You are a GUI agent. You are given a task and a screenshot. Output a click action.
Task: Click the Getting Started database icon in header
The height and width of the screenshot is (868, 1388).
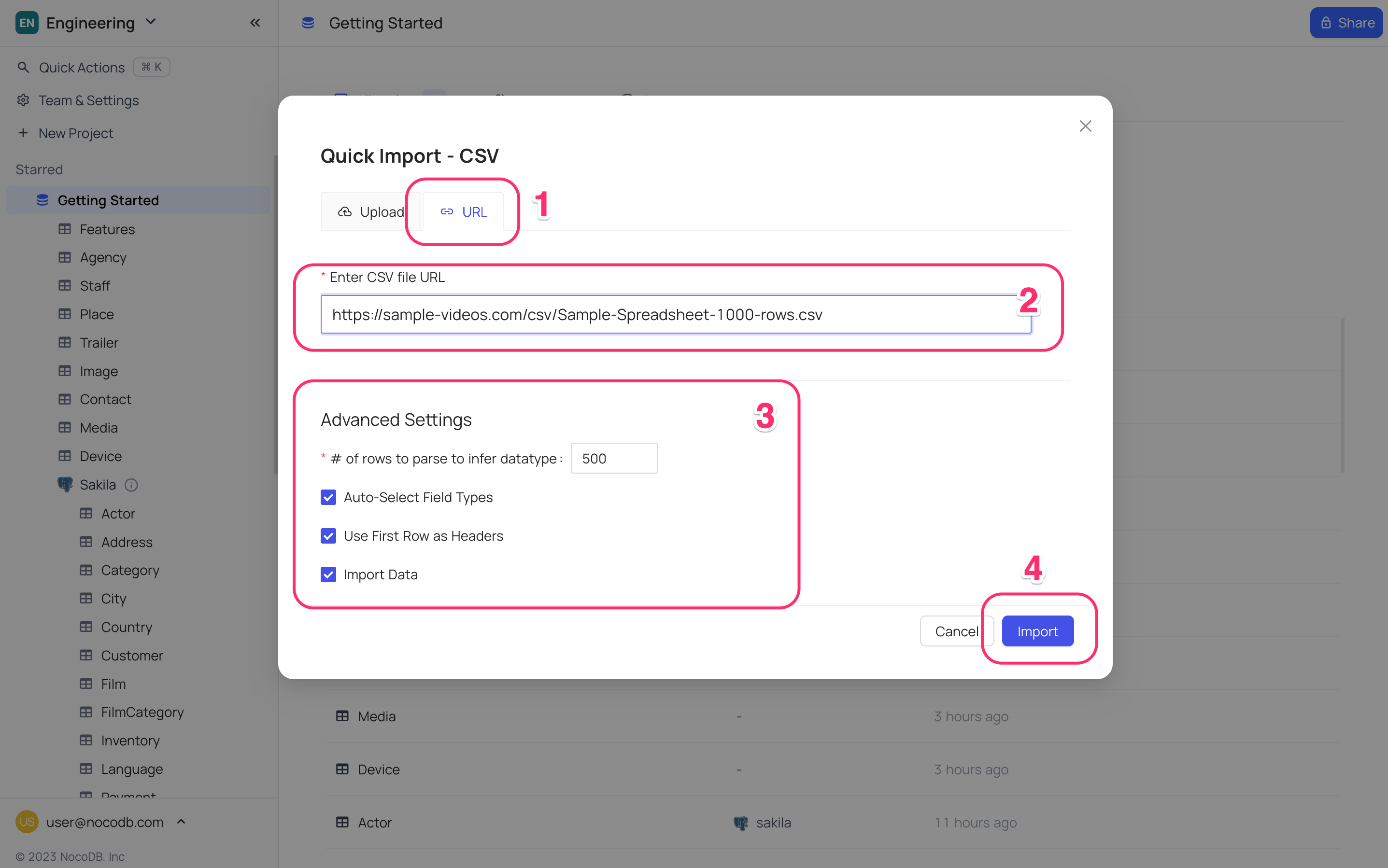(308, 23)
